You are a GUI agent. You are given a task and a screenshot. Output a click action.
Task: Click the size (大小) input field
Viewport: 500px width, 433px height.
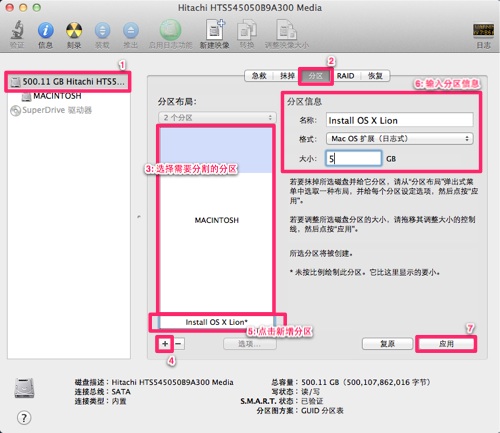tap(353, 158)
